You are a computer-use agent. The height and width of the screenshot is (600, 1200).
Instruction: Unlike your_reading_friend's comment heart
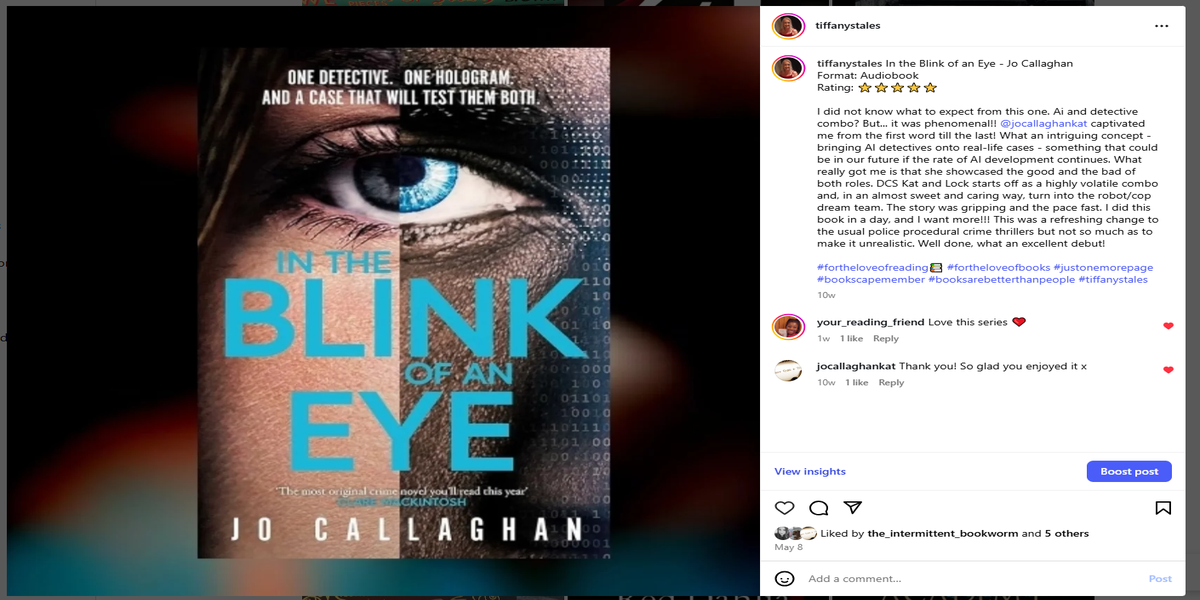tap(1168, 326)
